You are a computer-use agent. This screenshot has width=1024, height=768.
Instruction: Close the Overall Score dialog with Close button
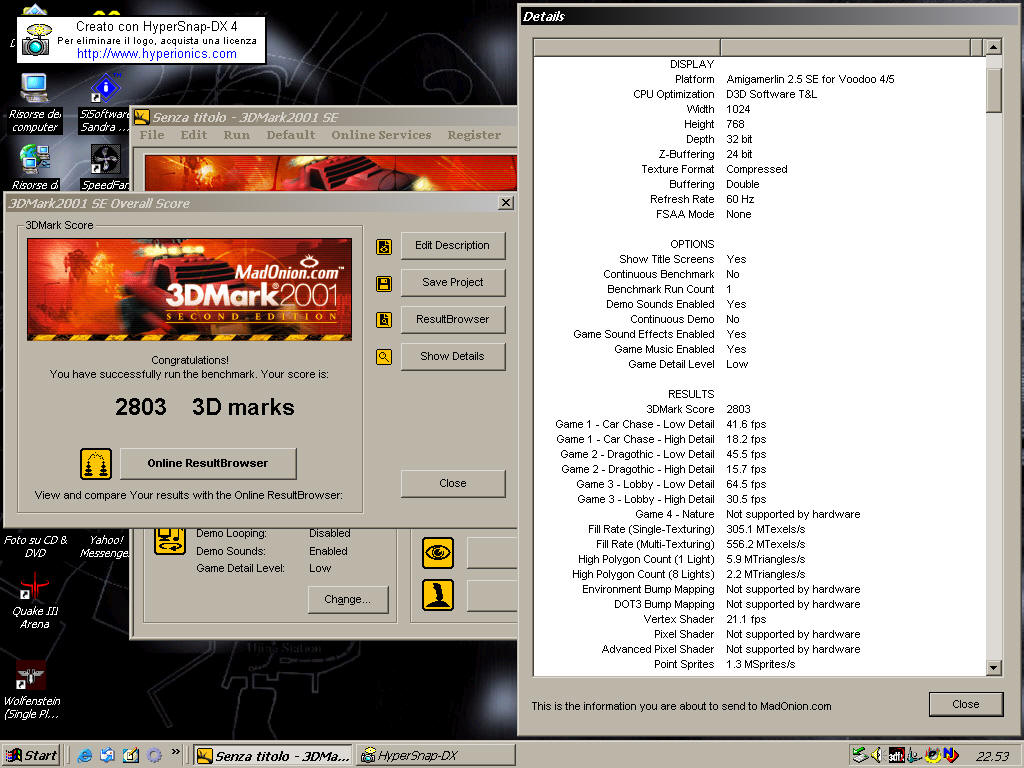coord(453,483)
